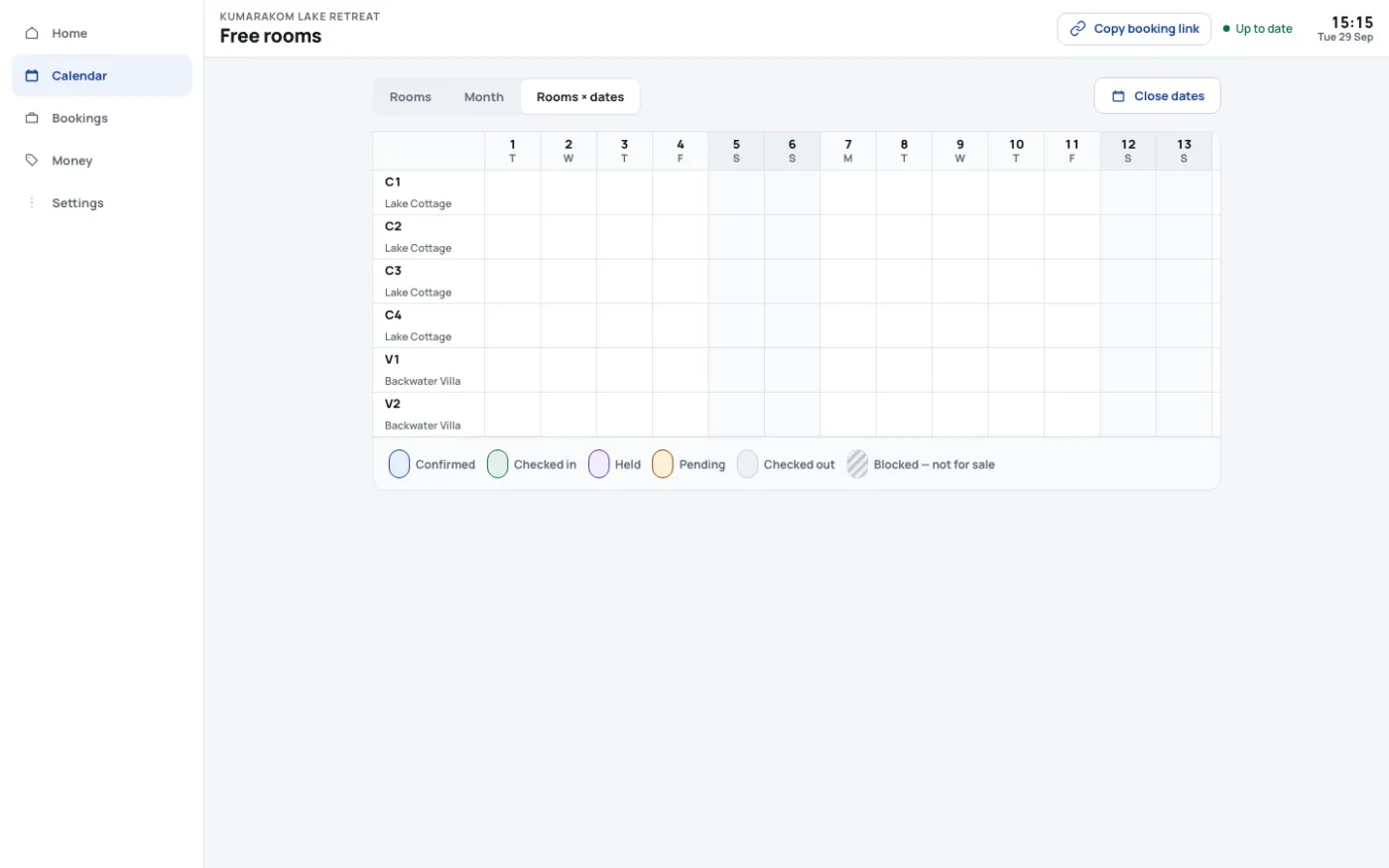Click the Checked out grey legend swatch
The image size is (1389, 868).
click(x=747, y=464)
